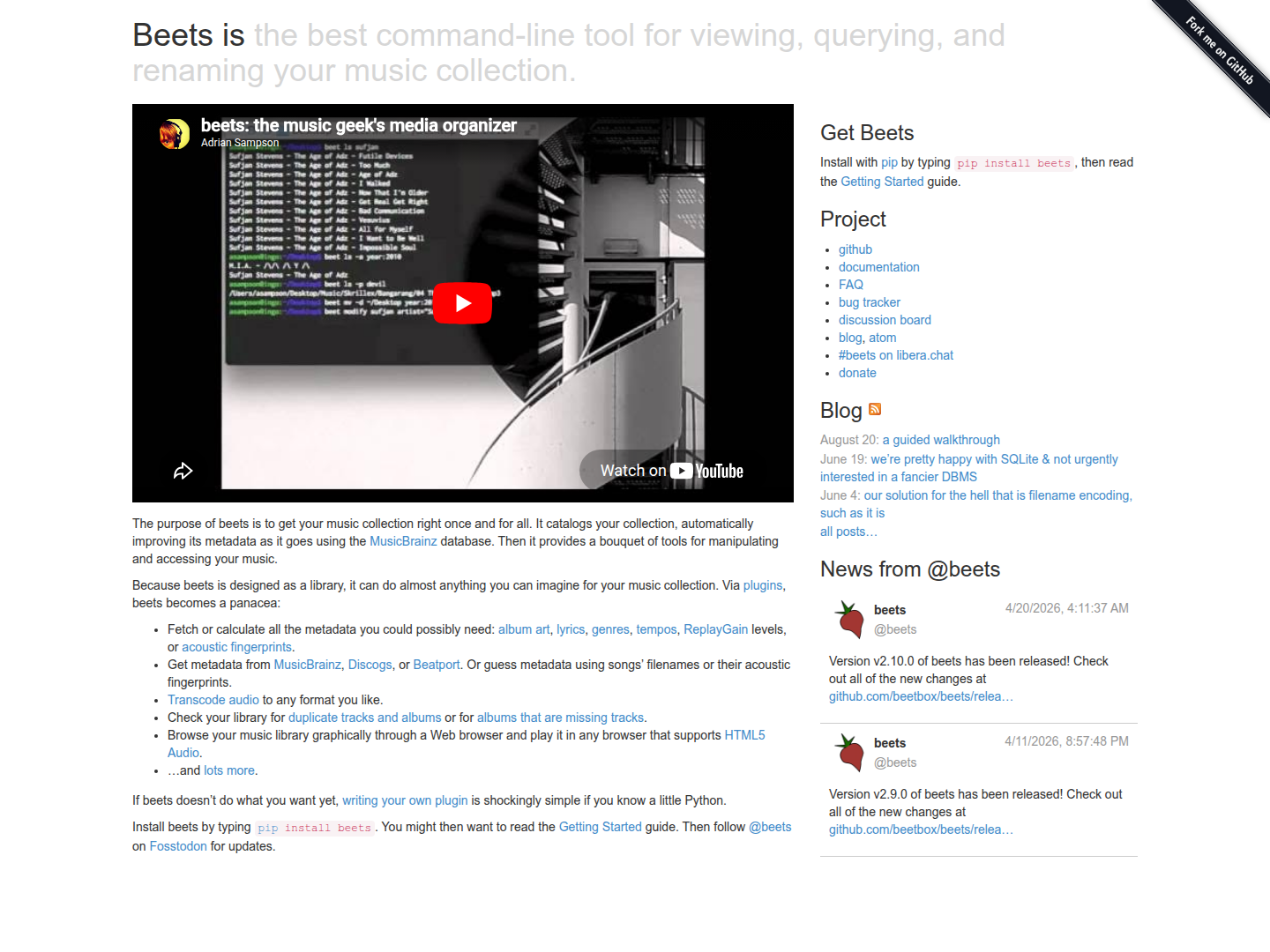
Task: Open the blog link in Project list
Action: [x=850, y=338]
